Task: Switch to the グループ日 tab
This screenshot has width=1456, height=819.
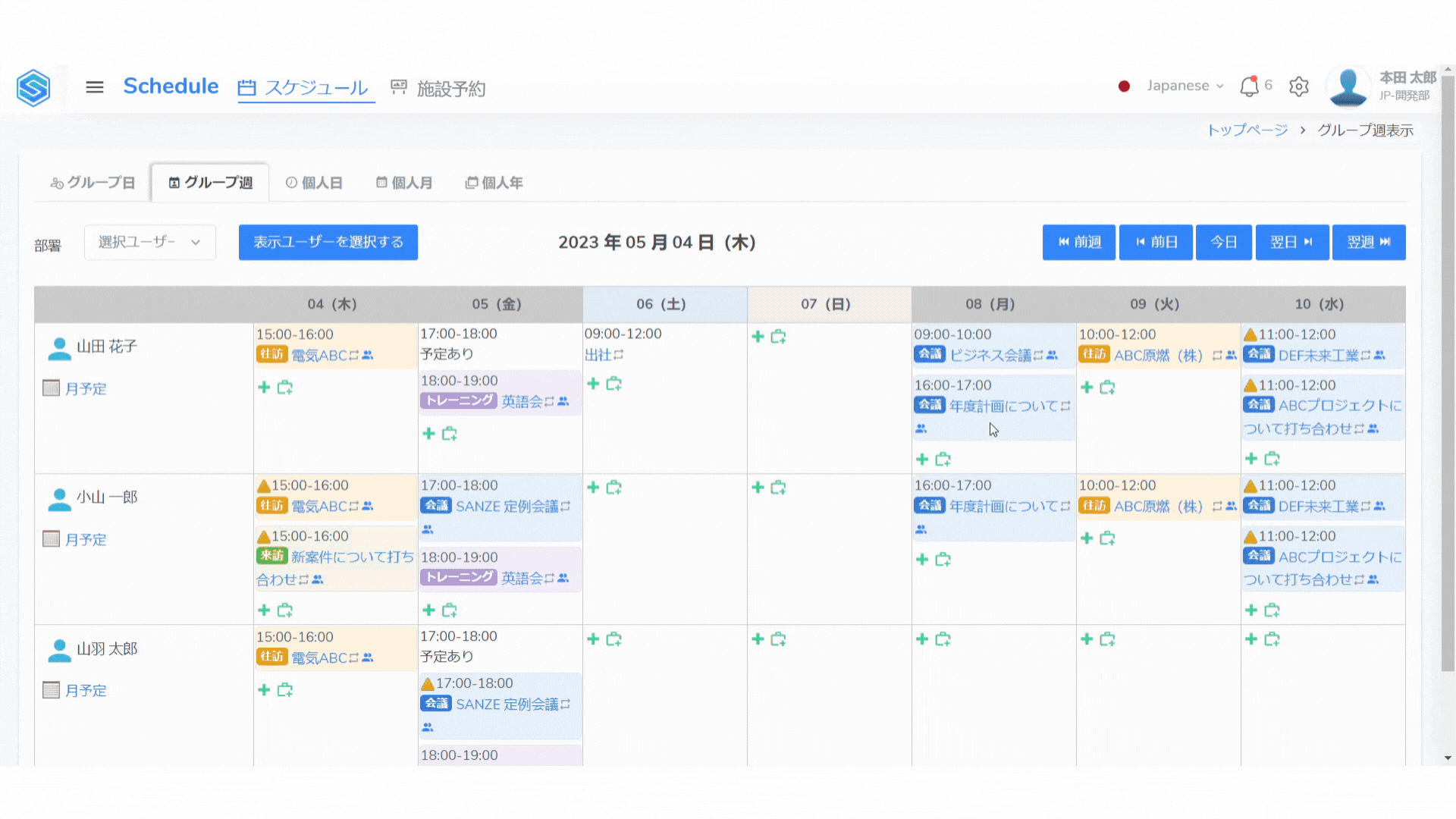Action: [x=93, y=183]
